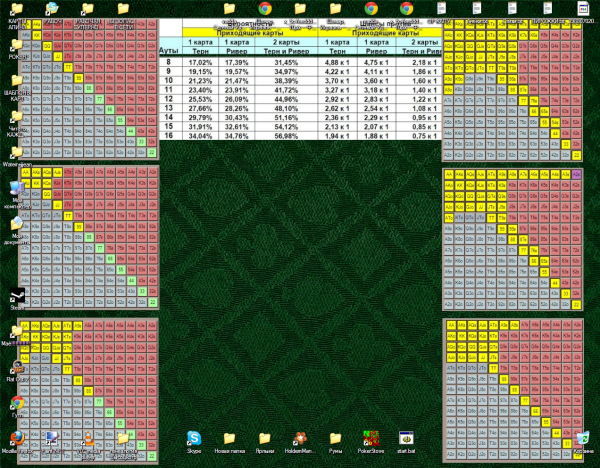This screenshot has height=468, width=600.
Task: Open the Мой компьютер icon
Action: click(17, 188)
